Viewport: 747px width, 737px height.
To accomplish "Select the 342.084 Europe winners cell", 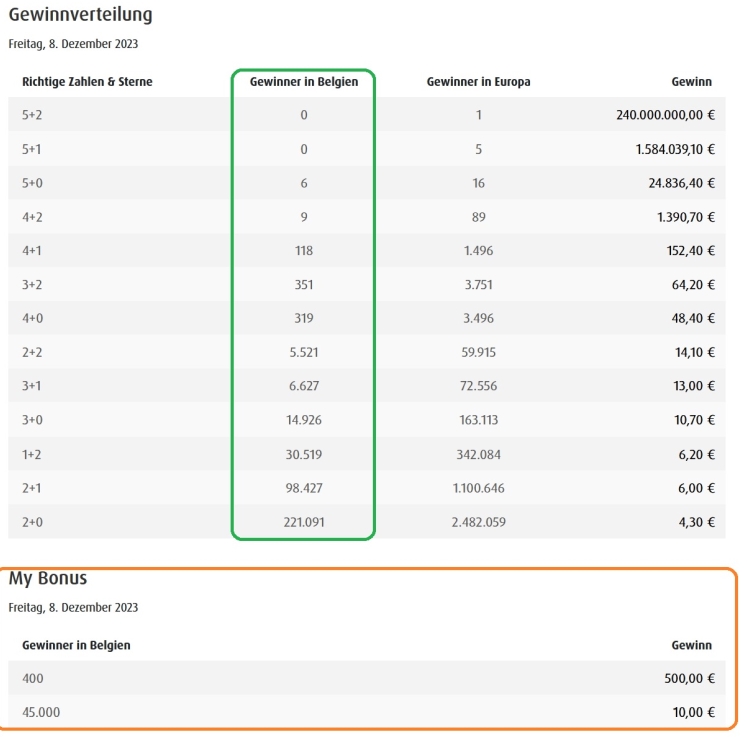I will tap(478, 454).
